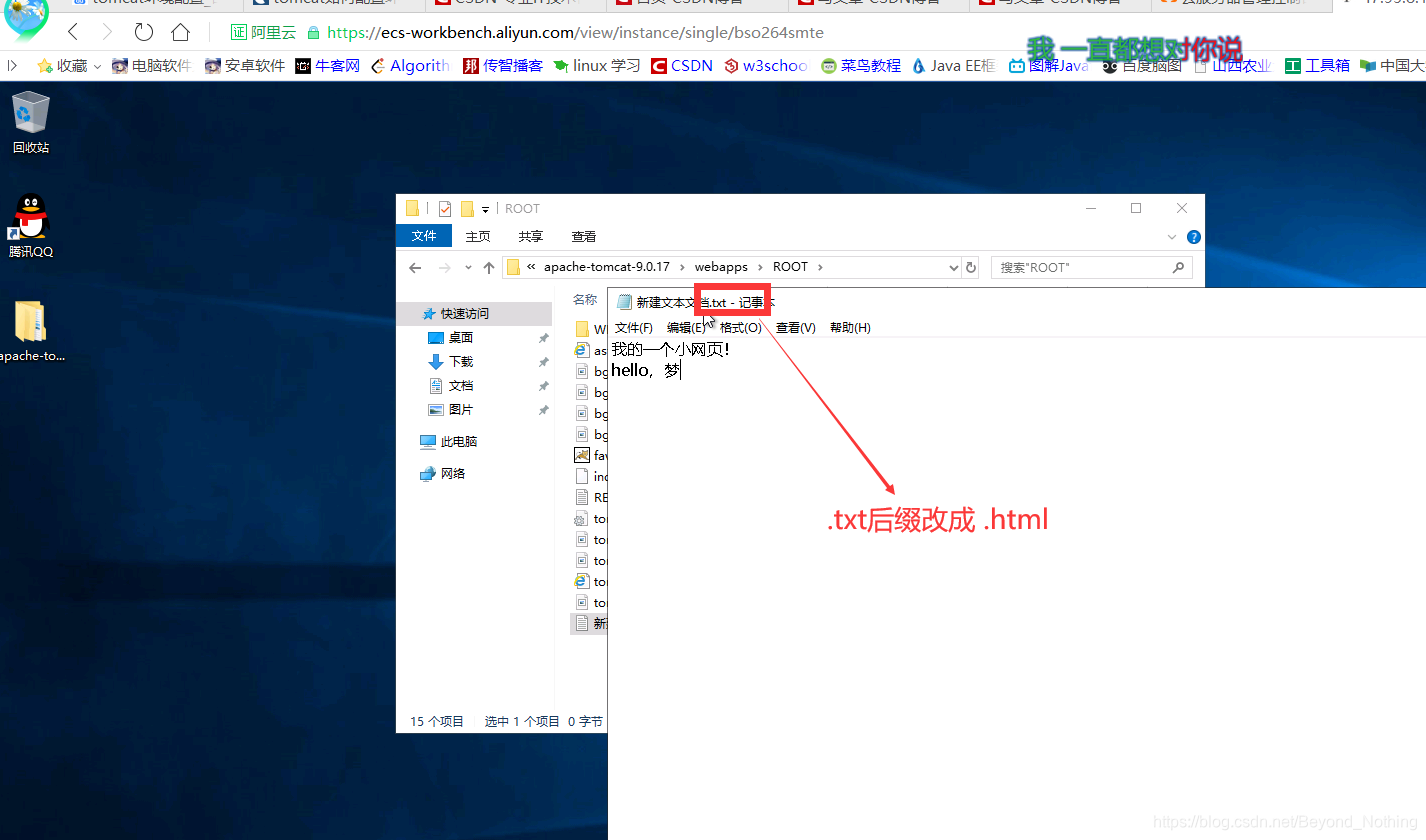
Task: Open the Quick Access Toolbar customize dropdown
Action: pos(486,209)
